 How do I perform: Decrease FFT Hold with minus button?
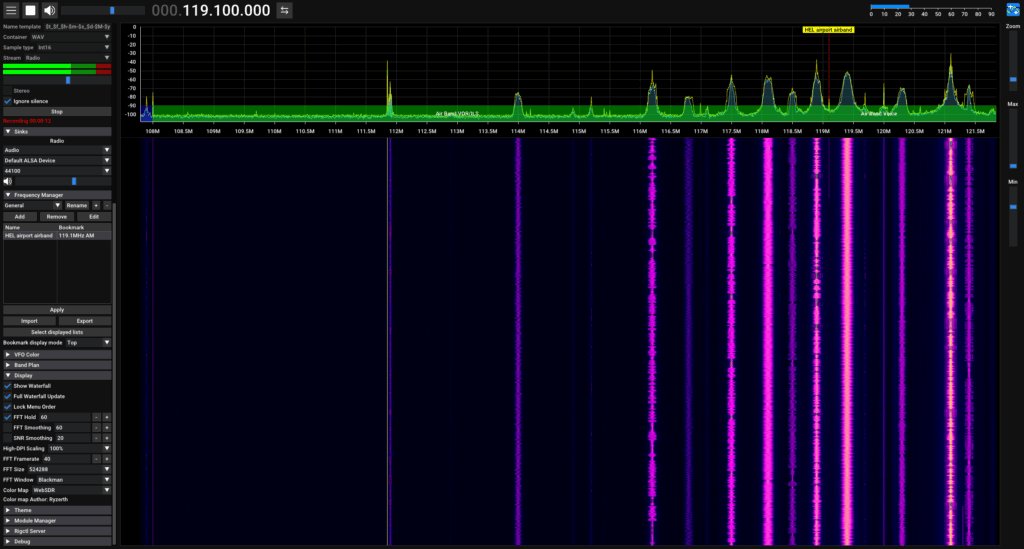96,418
